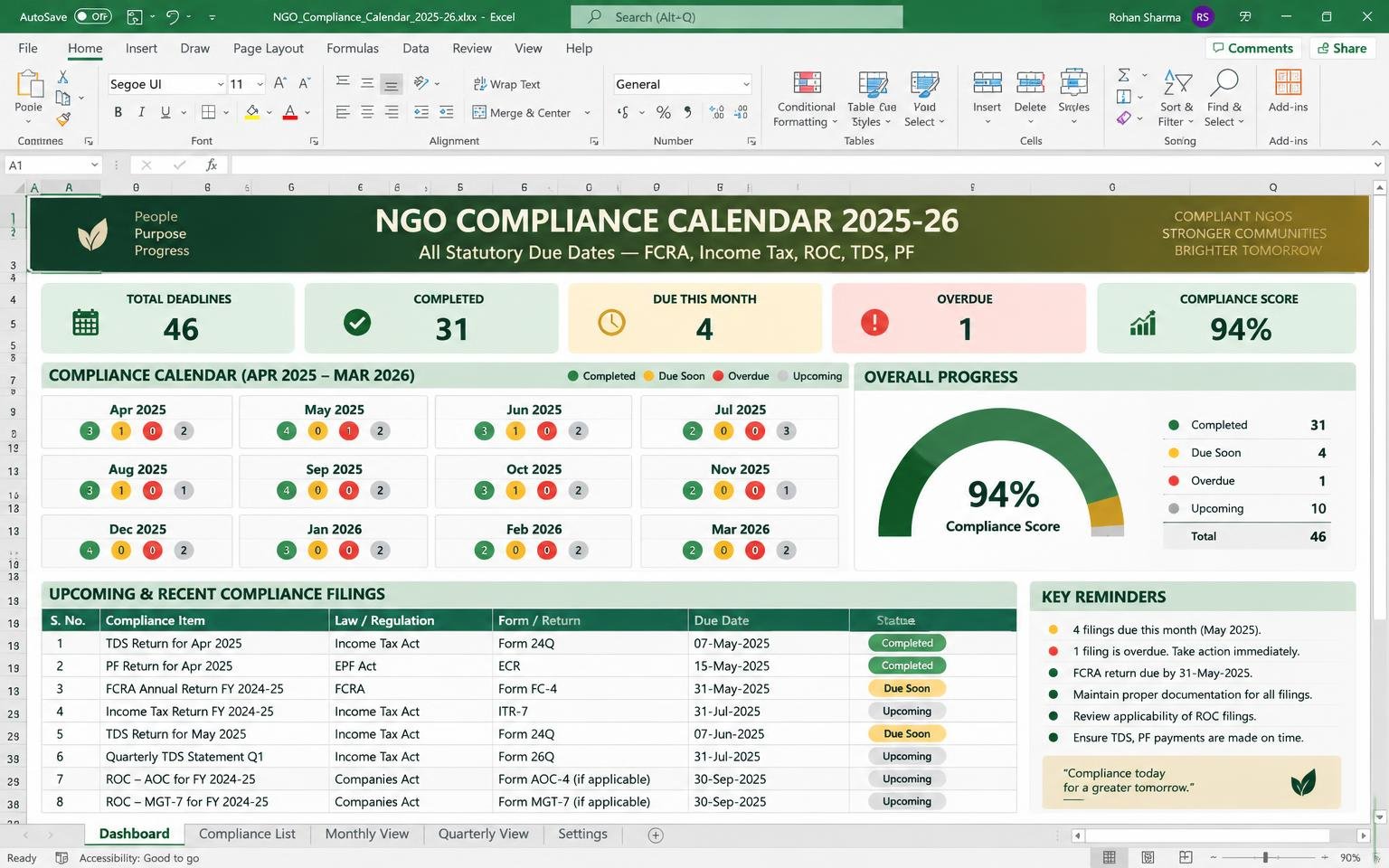
Task: Apply Italic formatting
Action: pyautogui.click(x=141, y=112)
